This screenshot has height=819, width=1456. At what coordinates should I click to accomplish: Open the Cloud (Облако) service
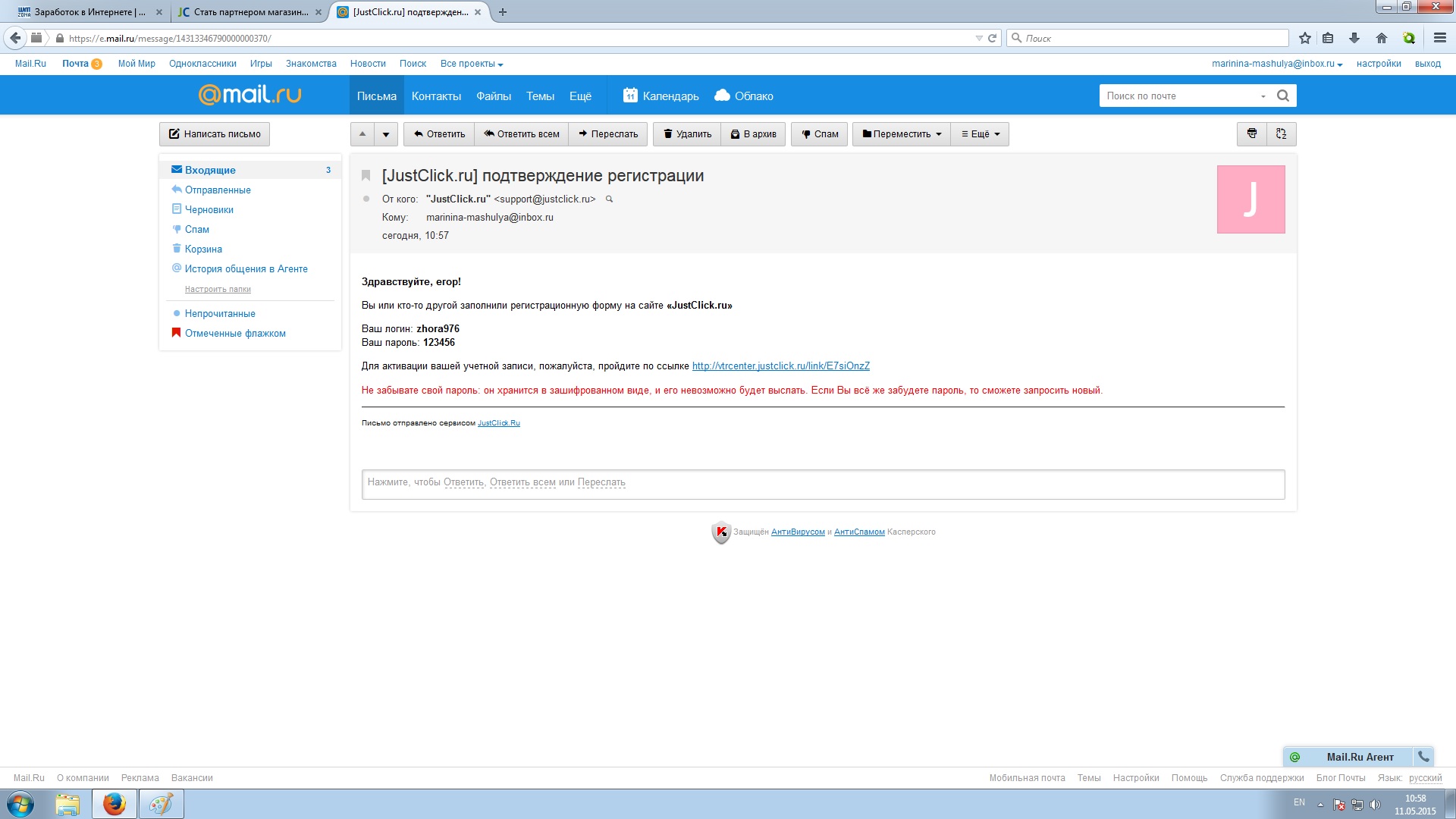pyautogui.click(x=744, y=96)
